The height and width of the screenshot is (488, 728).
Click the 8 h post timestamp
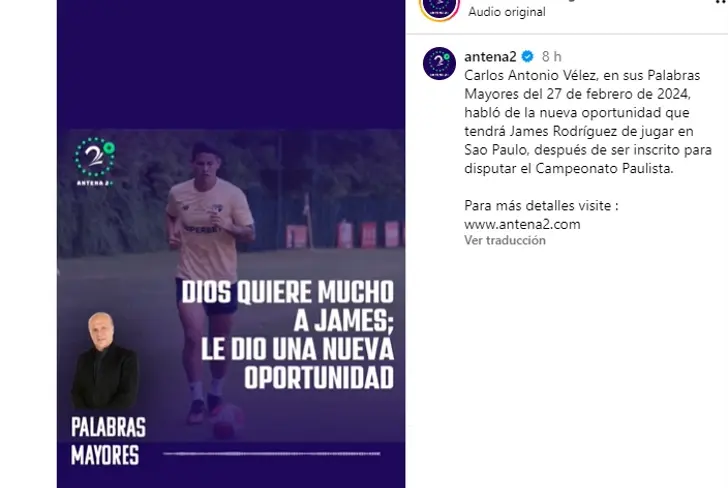552,57
